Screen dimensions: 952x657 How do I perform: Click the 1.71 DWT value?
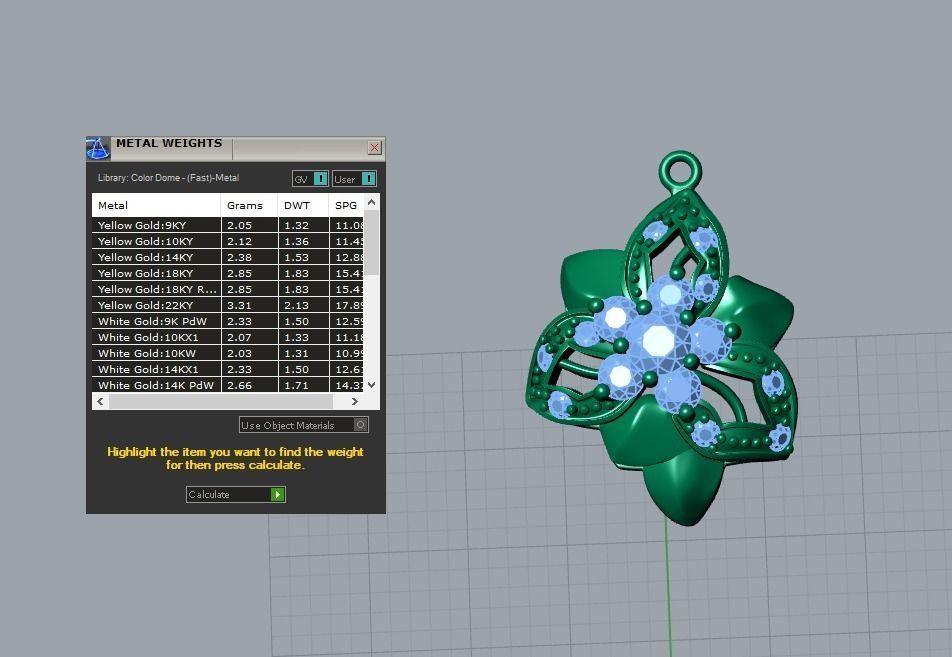296,385
